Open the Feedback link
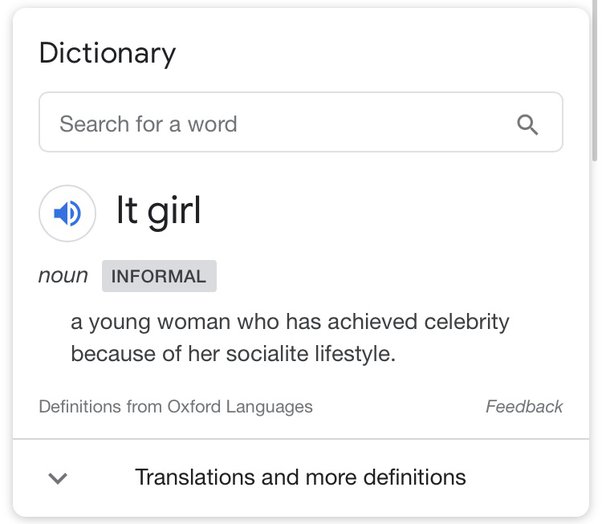 524,407
